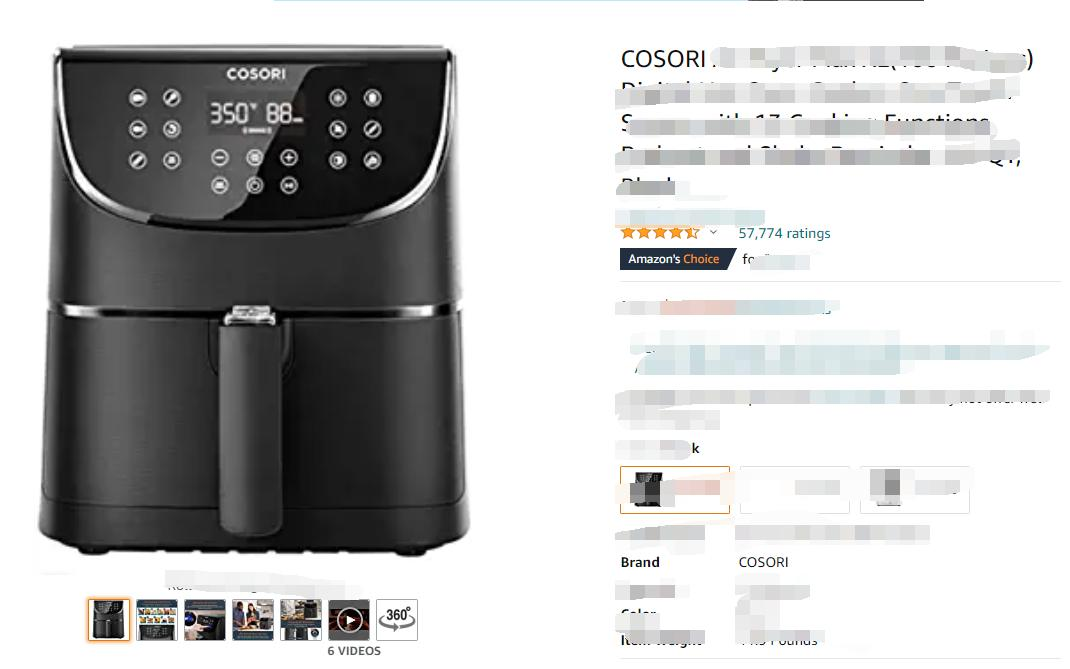Open the 360° view thumbnail
Screen dimensions: 1070x669
coord(396,620)
